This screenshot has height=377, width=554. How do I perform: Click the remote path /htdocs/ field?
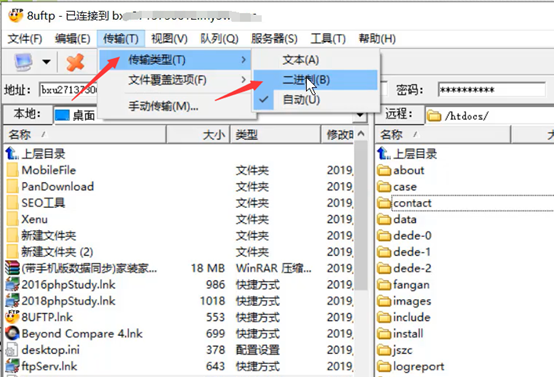pyautogui.click(x=491, y=116)
